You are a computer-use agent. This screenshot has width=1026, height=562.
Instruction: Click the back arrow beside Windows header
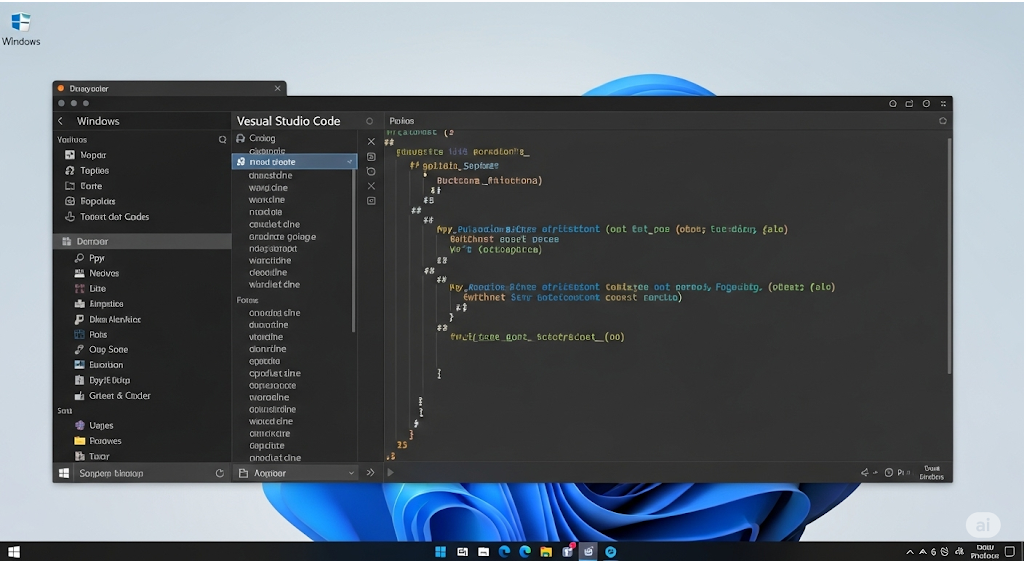click(x=60, y=121)
